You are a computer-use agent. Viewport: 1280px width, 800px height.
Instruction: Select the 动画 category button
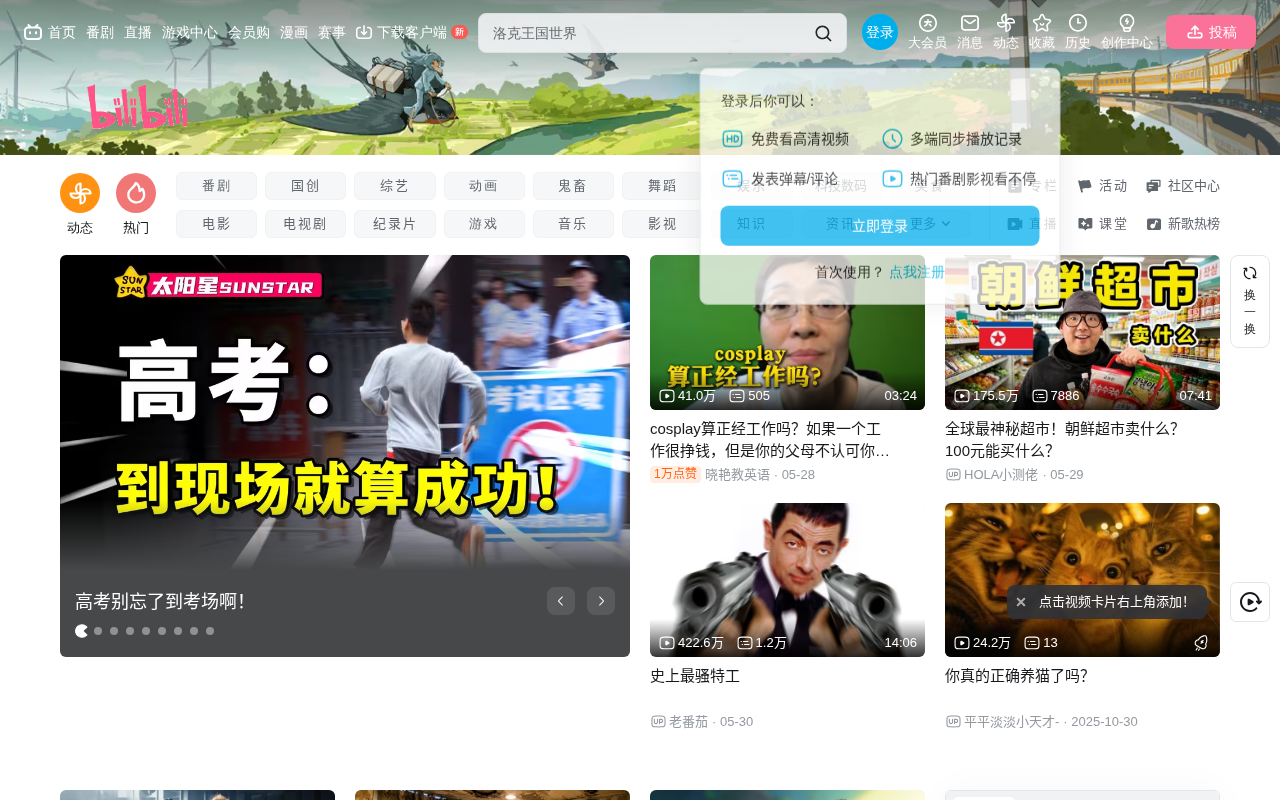484,186
